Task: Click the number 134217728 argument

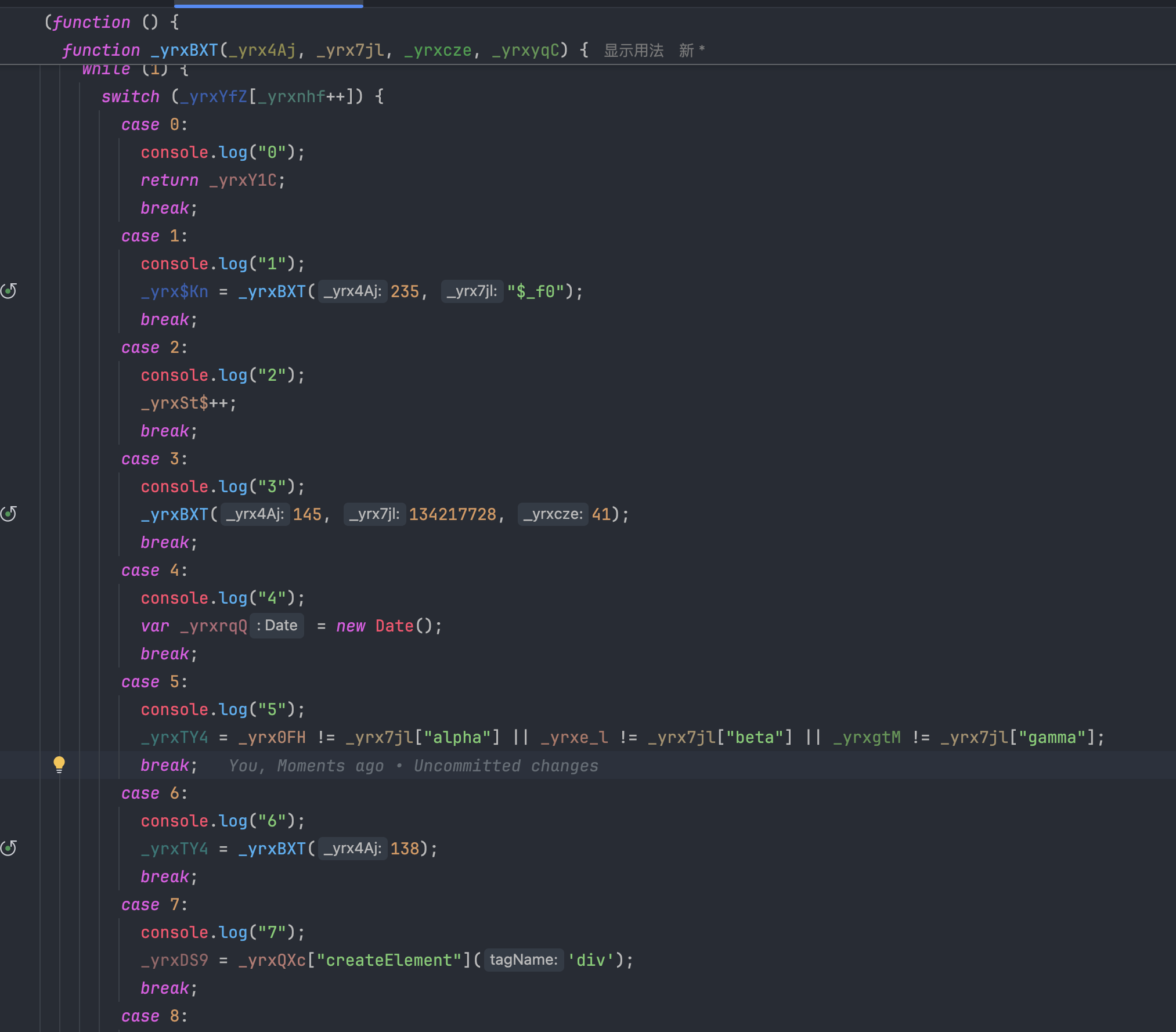Action: point(452,514)
